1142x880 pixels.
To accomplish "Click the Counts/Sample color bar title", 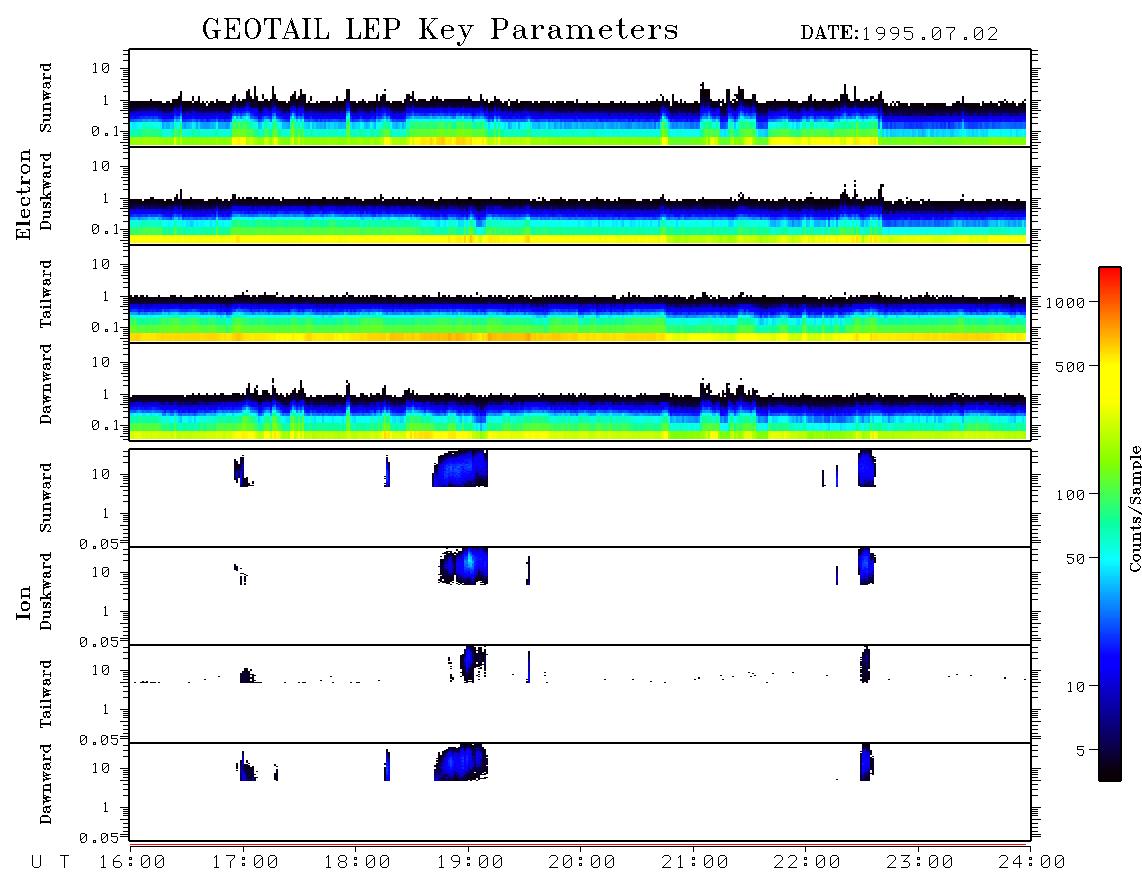I will 1135,508.
